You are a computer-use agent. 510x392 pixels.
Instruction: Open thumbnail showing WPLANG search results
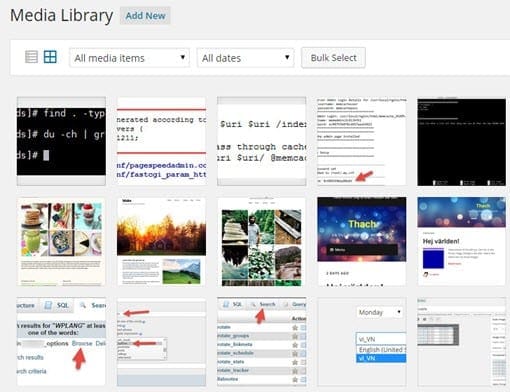click(61, 342)
